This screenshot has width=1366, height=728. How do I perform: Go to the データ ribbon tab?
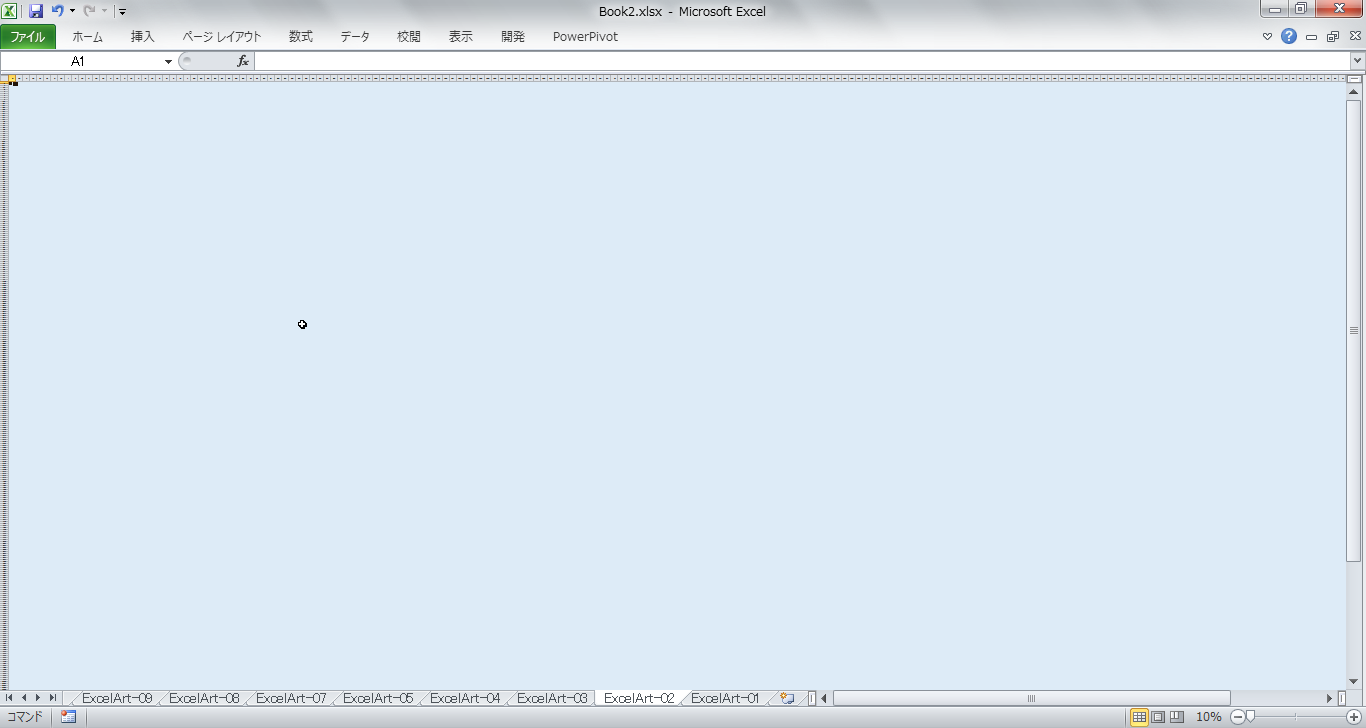355,37
